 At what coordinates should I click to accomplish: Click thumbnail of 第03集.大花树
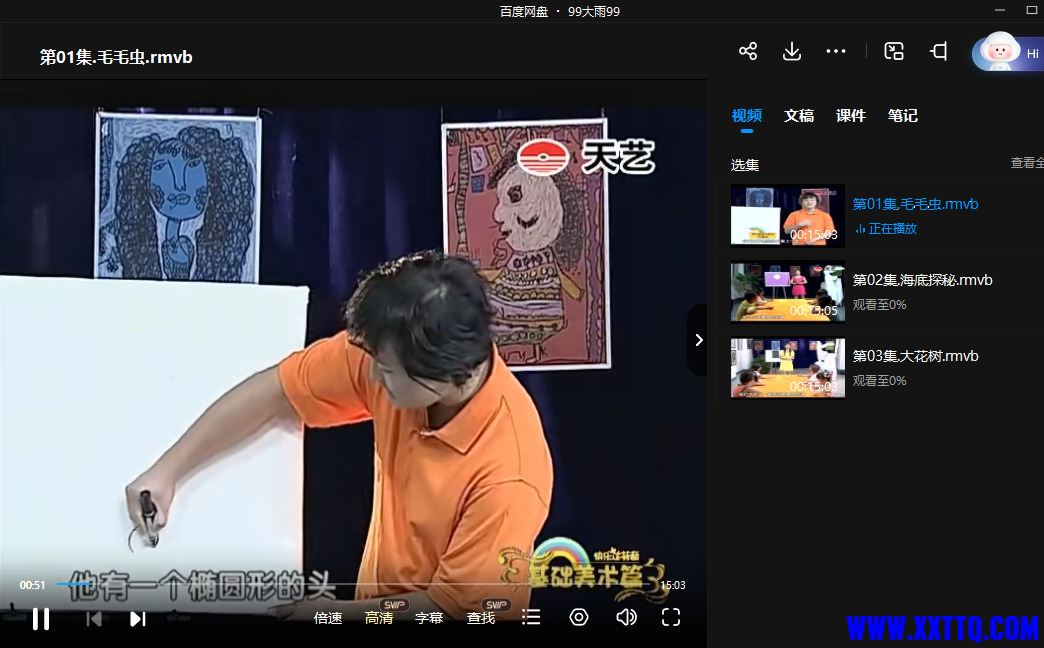pyautogui.click(x=788, y=368)
